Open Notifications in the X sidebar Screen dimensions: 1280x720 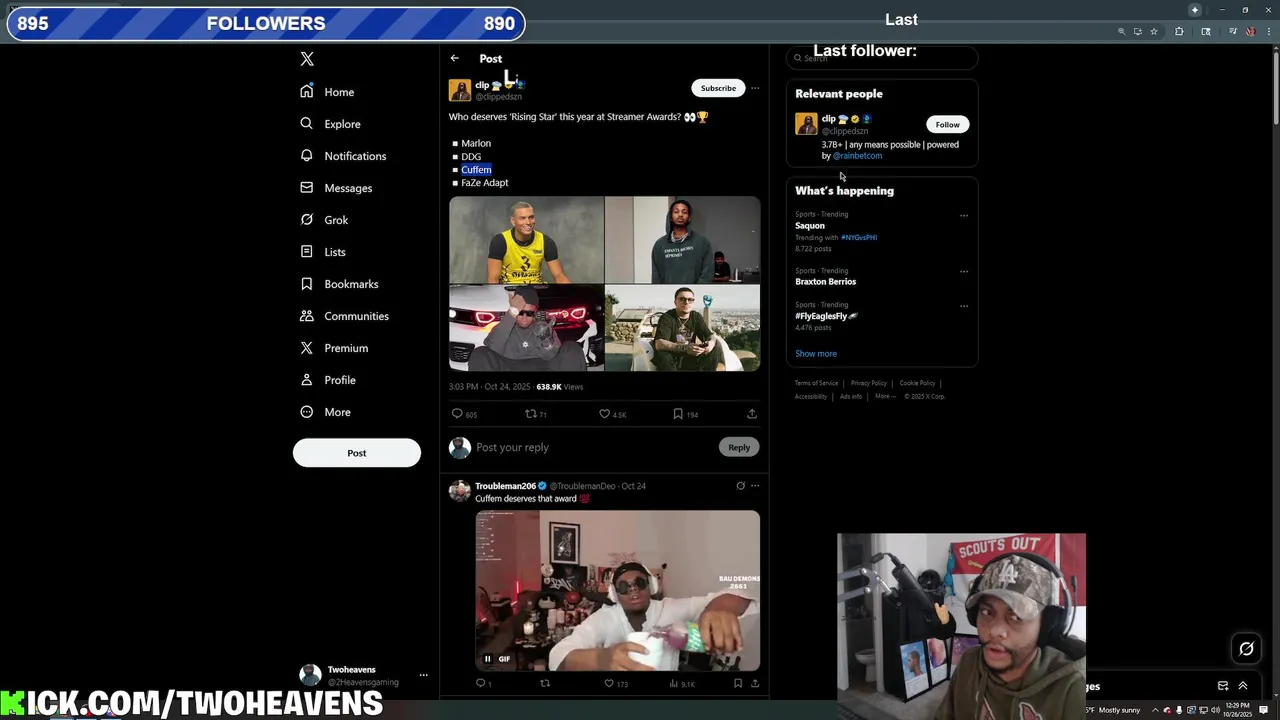click(343, 156)
